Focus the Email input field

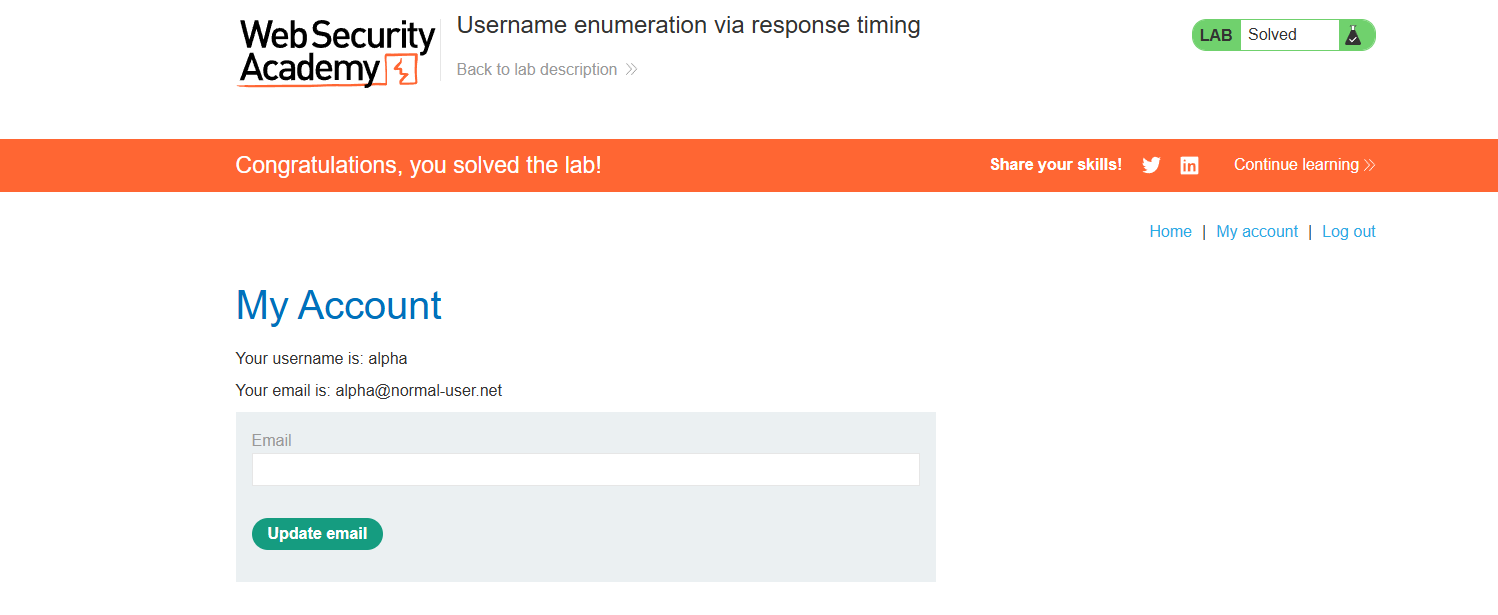pyautogui.click(x=585, y=470)
